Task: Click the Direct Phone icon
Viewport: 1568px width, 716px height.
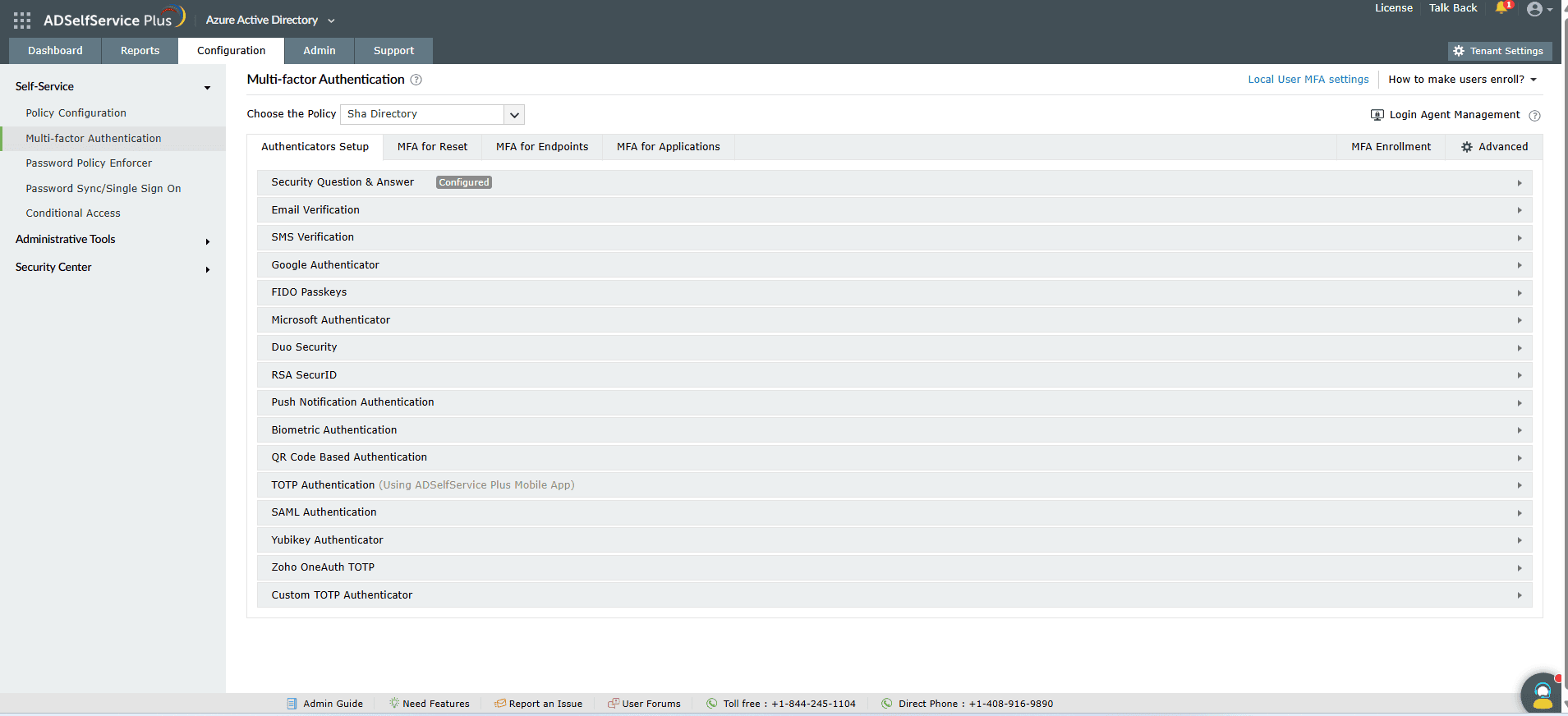Action: [887, 704]
